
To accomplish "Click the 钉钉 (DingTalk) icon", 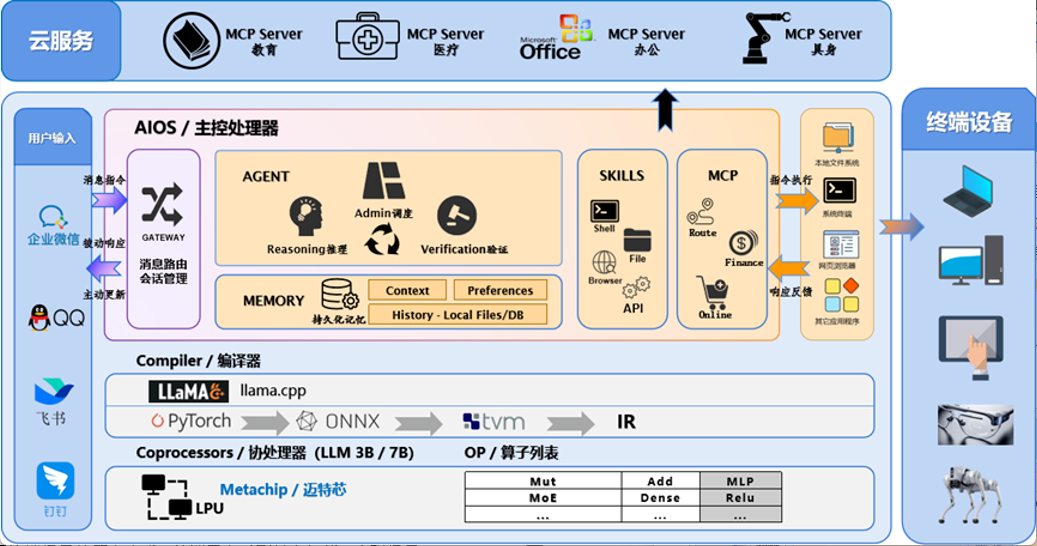I will [x=55, y=481].
